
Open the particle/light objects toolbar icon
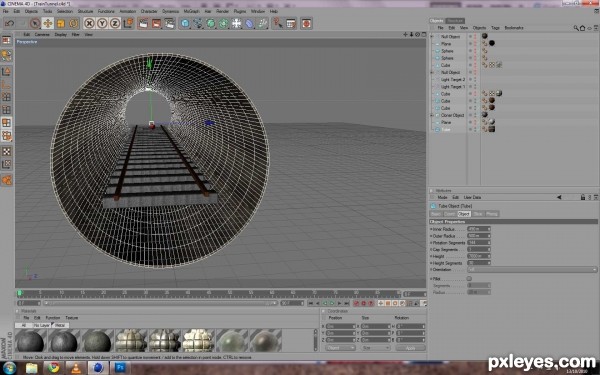tap(262, 23)
